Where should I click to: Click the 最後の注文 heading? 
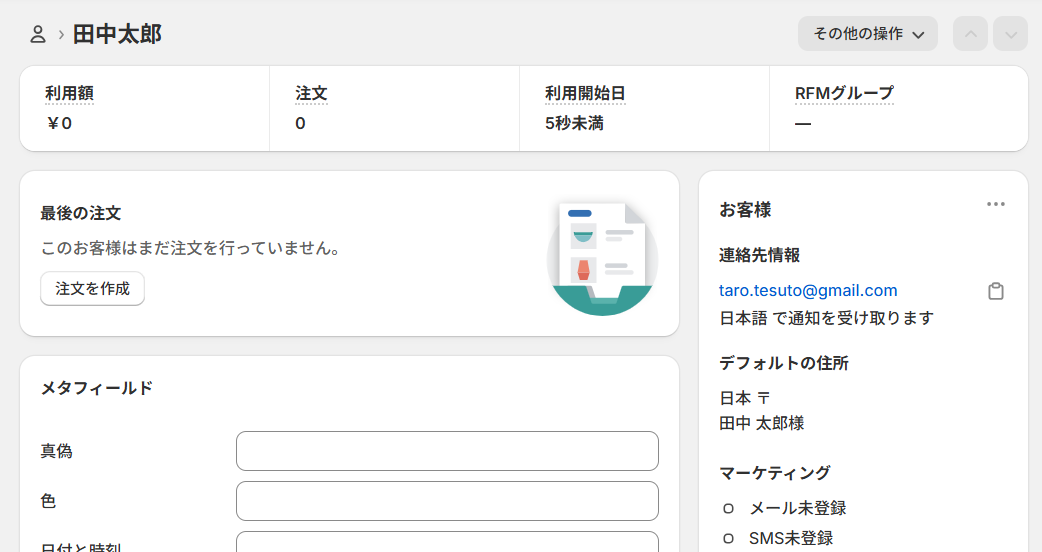coord(80,213)
